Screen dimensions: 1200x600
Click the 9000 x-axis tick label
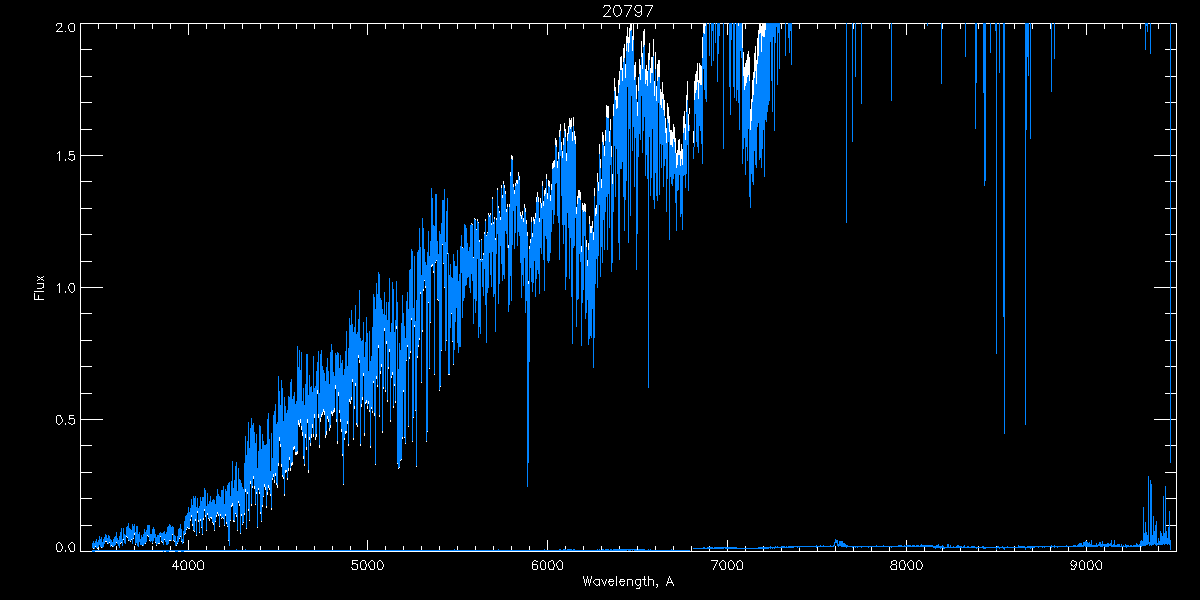click(x=1085, y=566)
